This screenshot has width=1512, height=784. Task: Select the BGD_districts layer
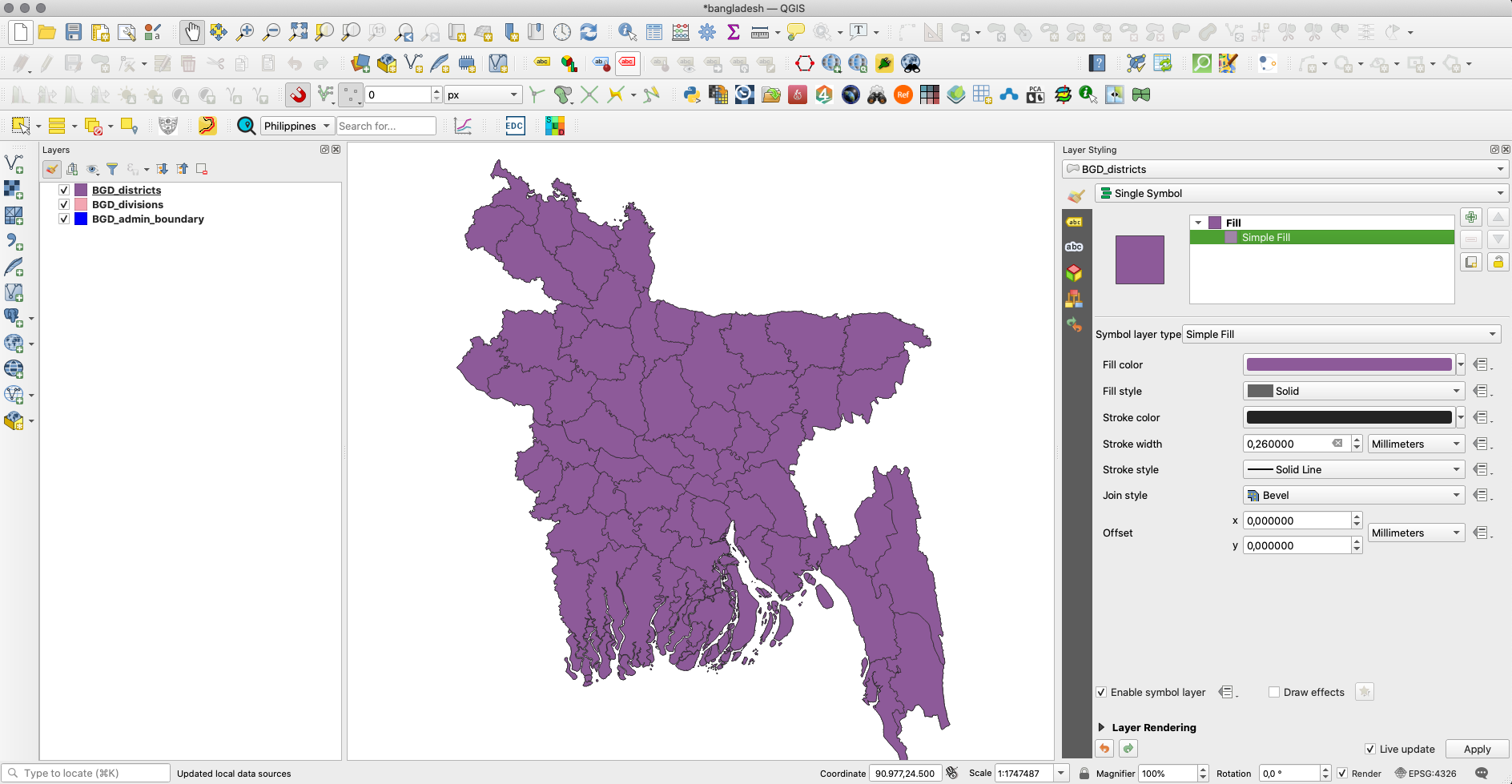coord(127,190)
